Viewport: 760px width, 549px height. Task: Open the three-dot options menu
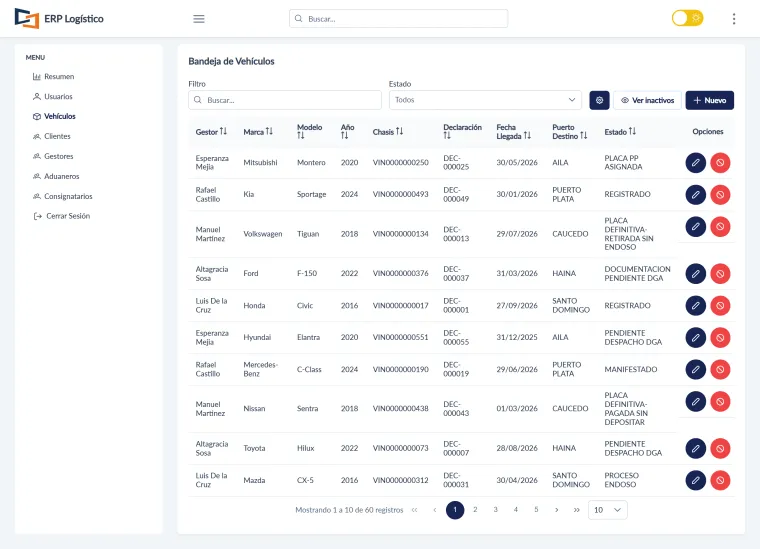[733, 19]
